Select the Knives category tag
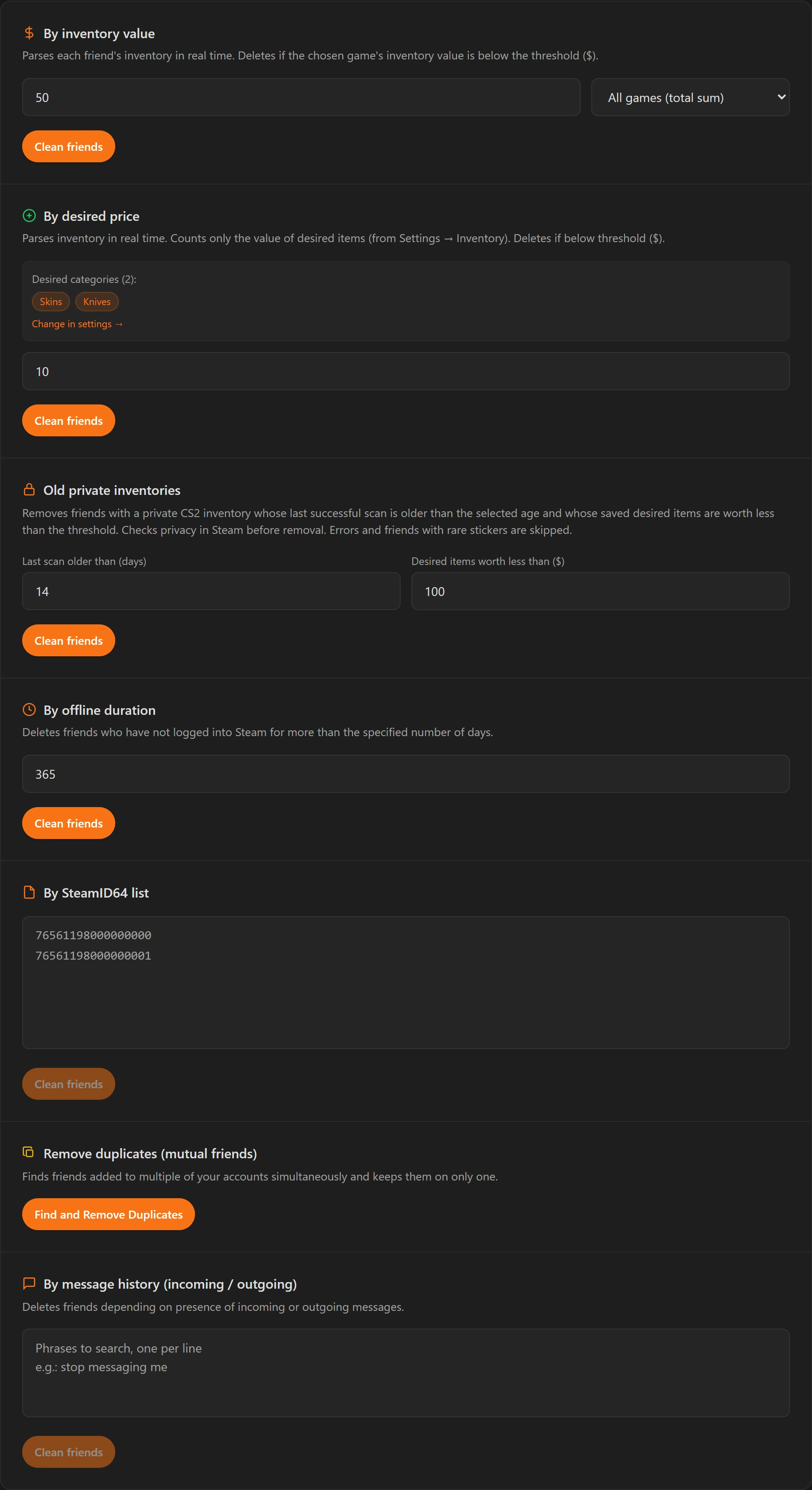The width and height of the screenshot is (812, 1490). tap(97, 302)
